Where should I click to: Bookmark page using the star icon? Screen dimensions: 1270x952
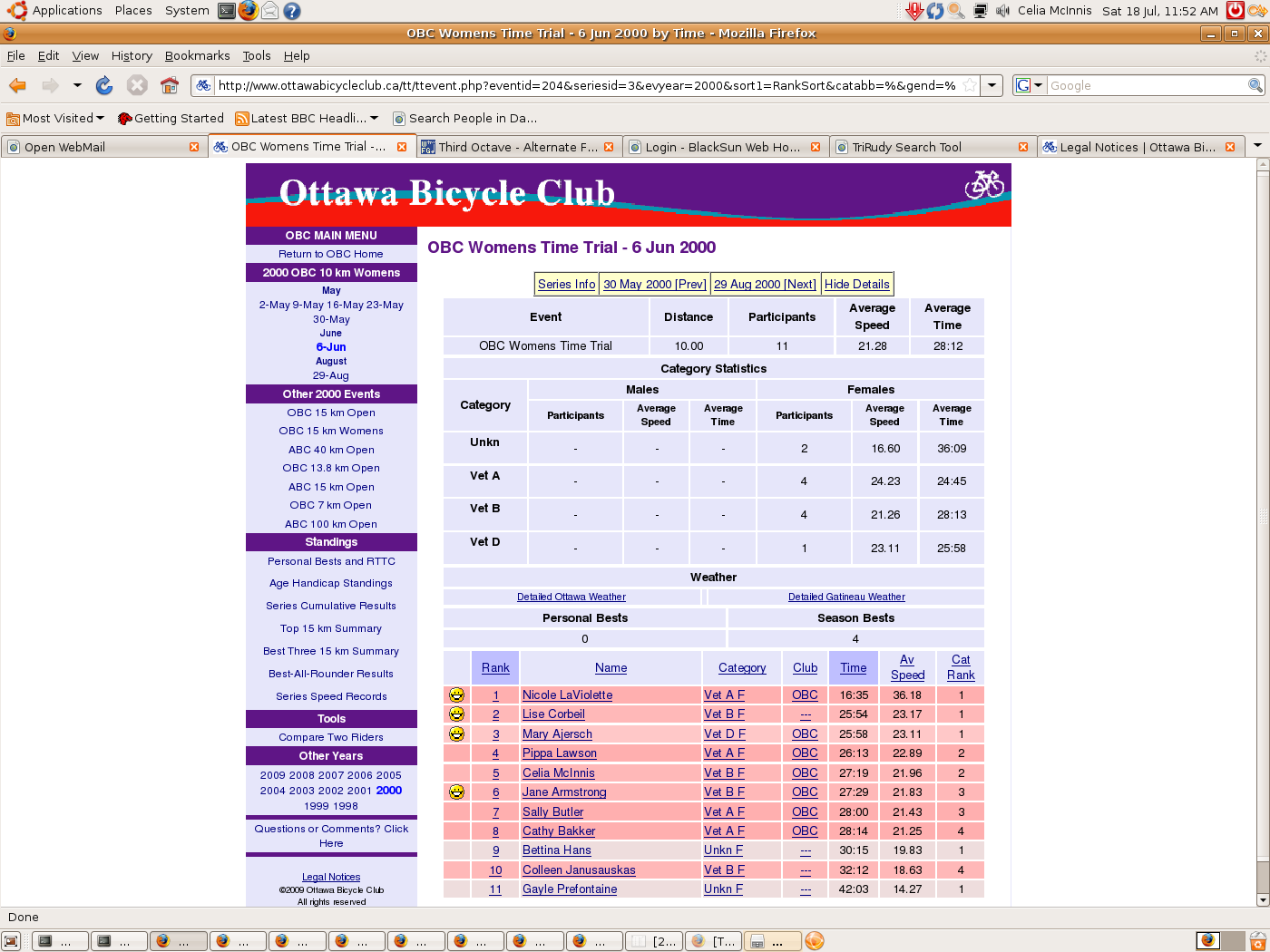pos(970,85)
